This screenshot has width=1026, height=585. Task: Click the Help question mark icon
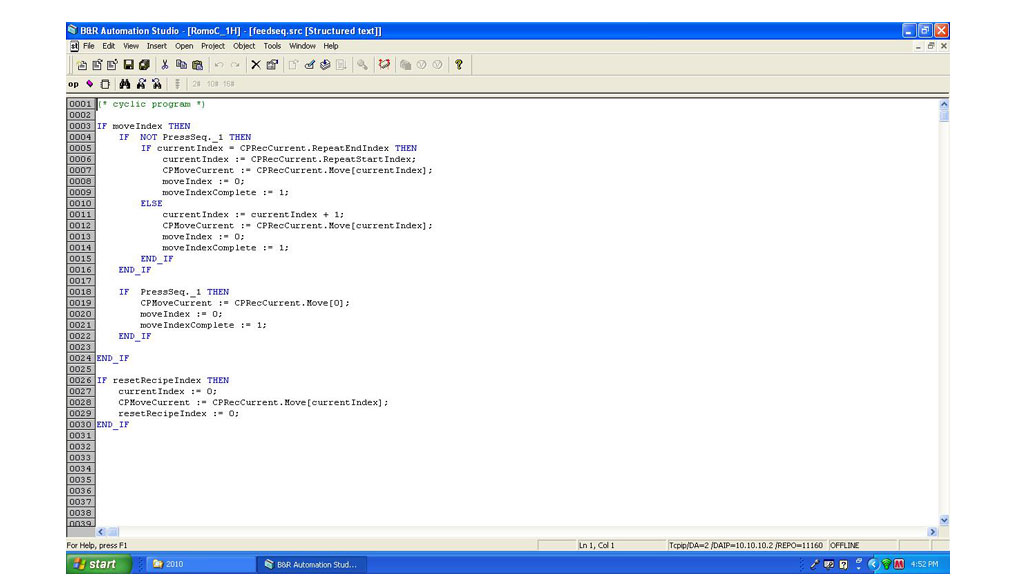pyautogui.click(x=459, y=65)
